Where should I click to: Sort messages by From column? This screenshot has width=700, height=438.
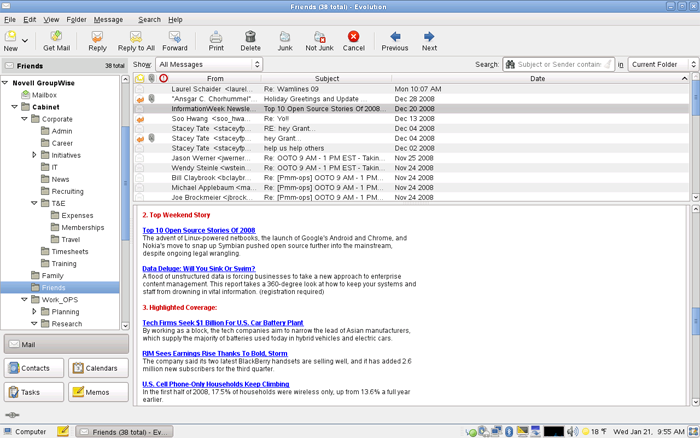215,79
